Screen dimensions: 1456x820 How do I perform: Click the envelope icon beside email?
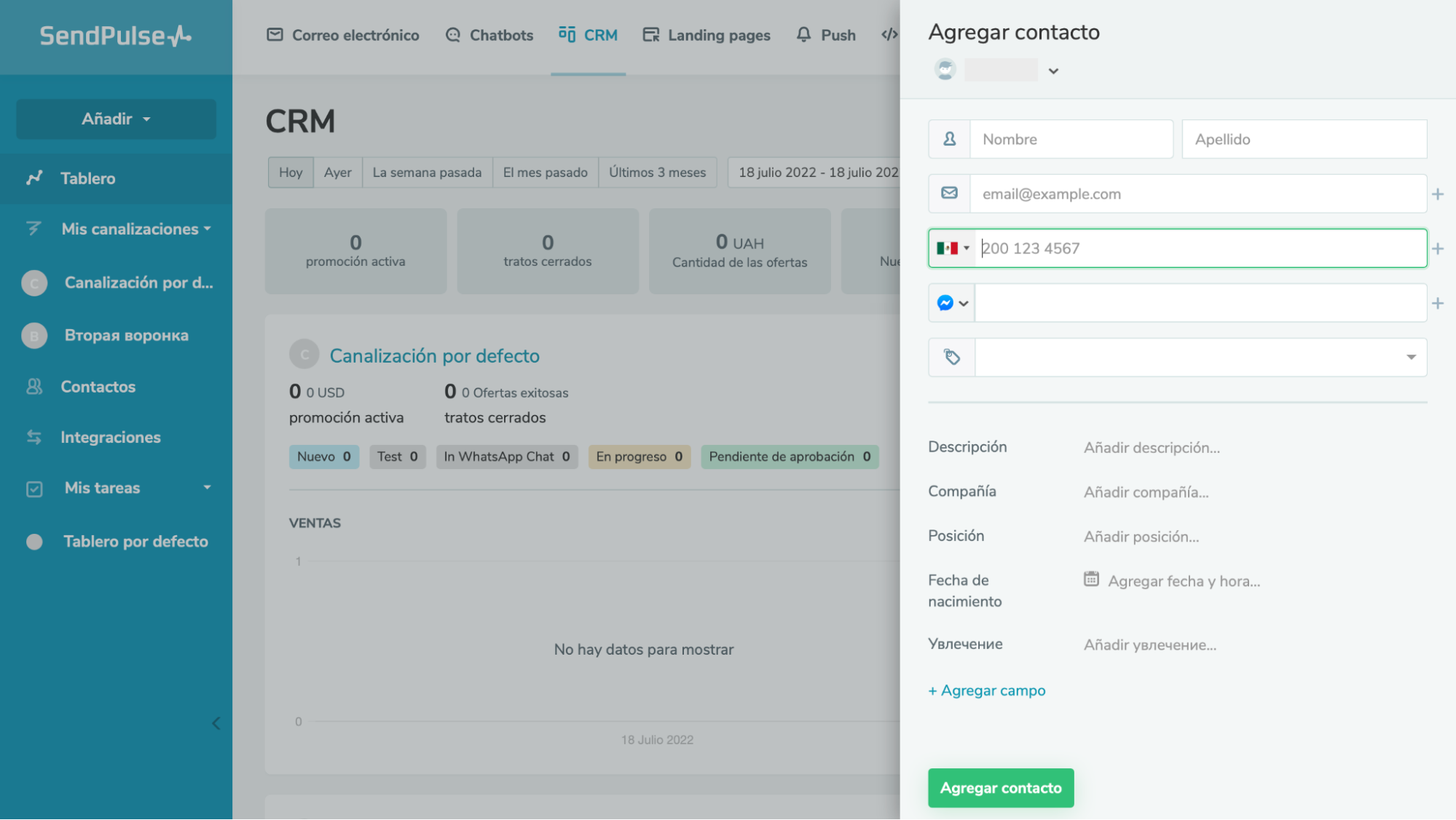click(x=949, y=193)
